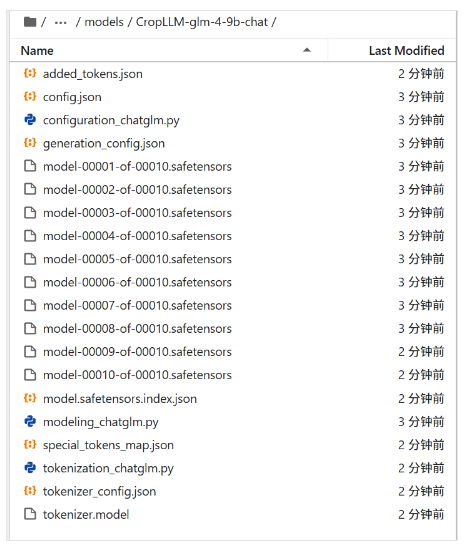
Task: Open config.json file name
Action: click(x=72, y=97)
